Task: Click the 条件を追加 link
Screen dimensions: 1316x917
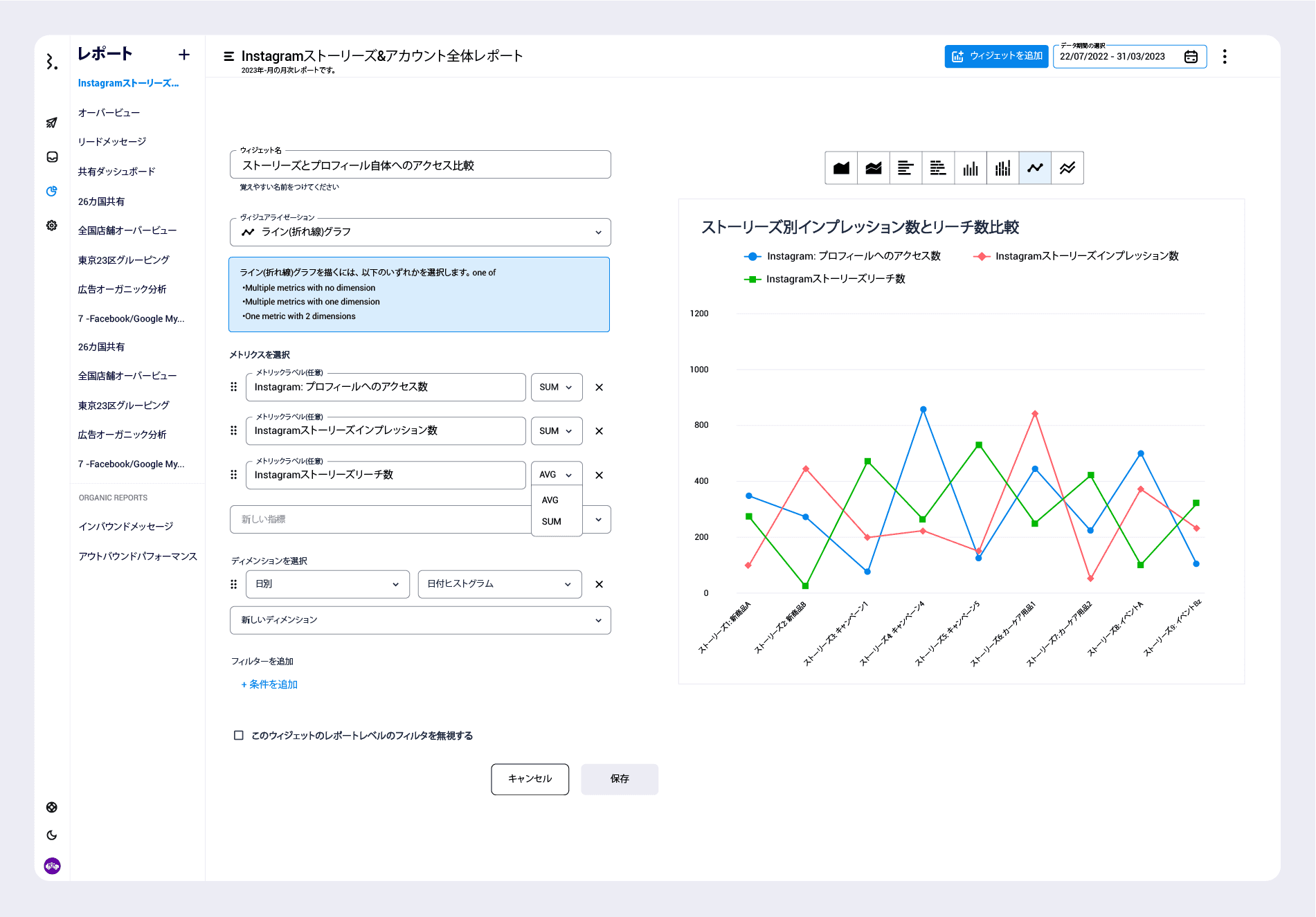Action: [269, 684]
